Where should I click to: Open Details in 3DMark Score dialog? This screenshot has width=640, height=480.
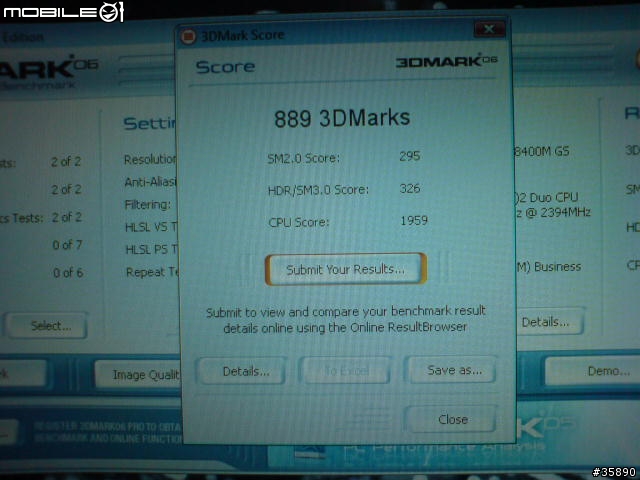[x=241, y=371]
